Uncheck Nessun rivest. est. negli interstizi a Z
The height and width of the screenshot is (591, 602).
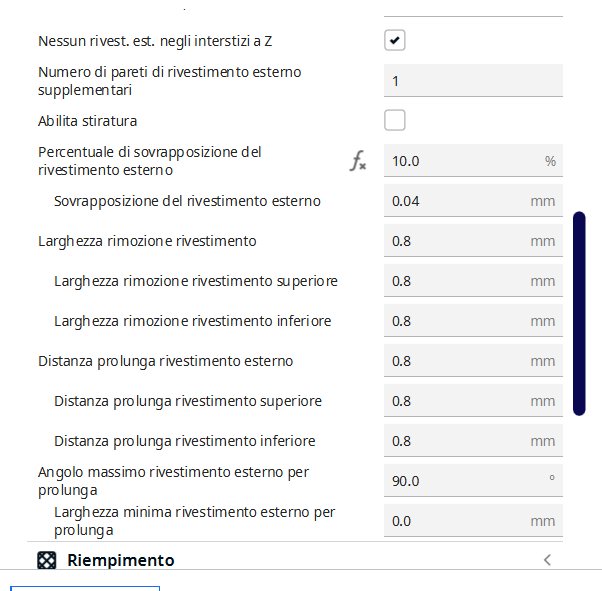point(395,41)
